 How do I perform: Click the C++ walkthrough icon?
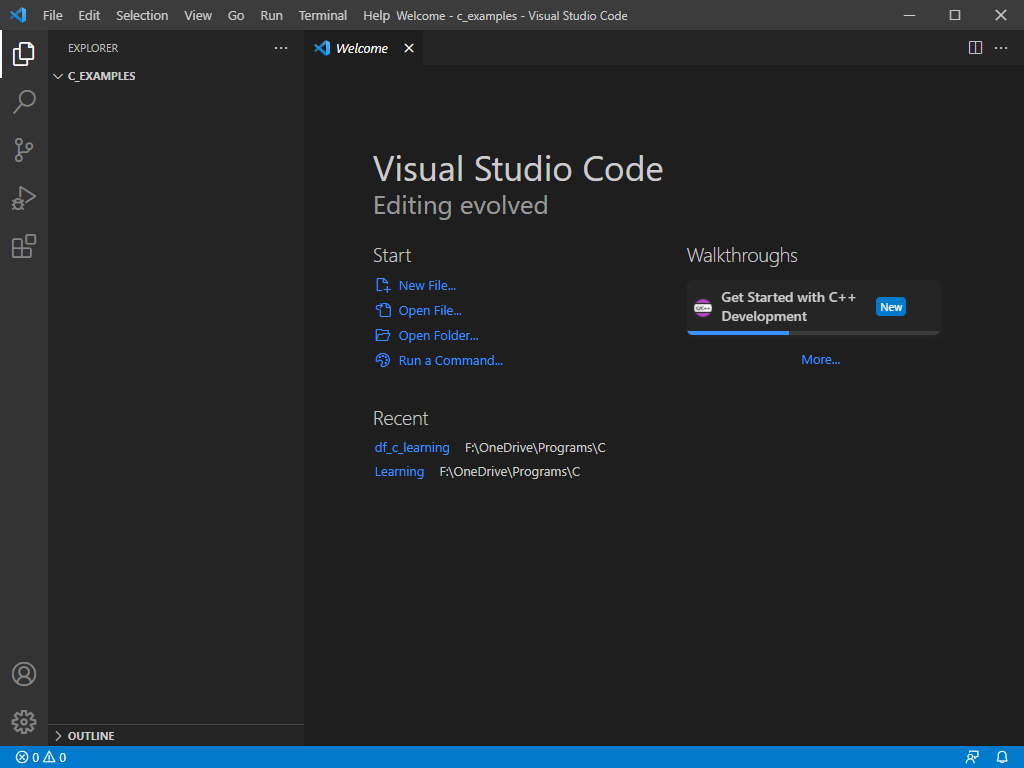(x=703, y=307)
